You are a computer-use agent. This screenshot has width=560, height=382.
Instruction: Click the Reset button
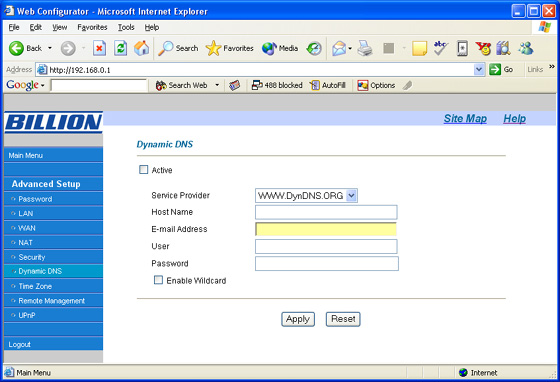pyautogui.click(x=343, y=319)
